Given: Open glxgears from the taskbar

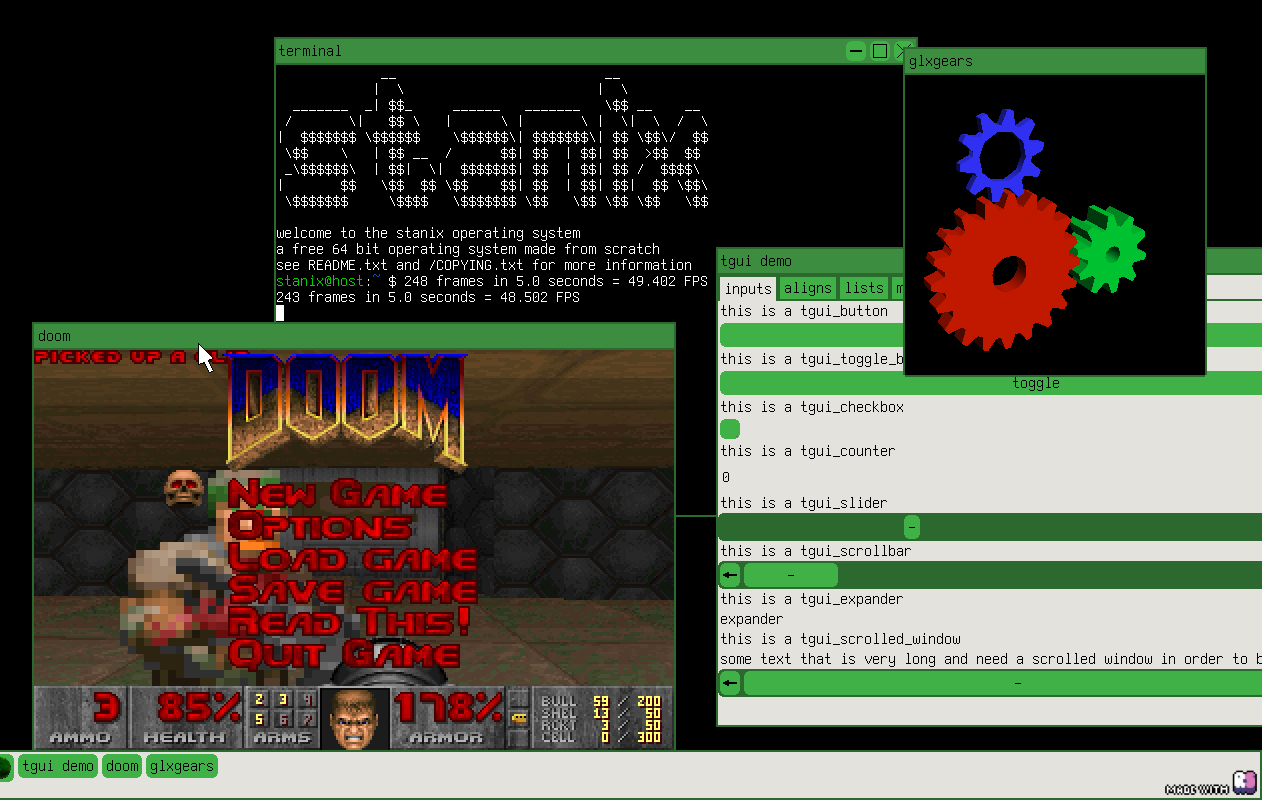Looking at the screenshot, I should pyautogui.click(x=182, y=767).
